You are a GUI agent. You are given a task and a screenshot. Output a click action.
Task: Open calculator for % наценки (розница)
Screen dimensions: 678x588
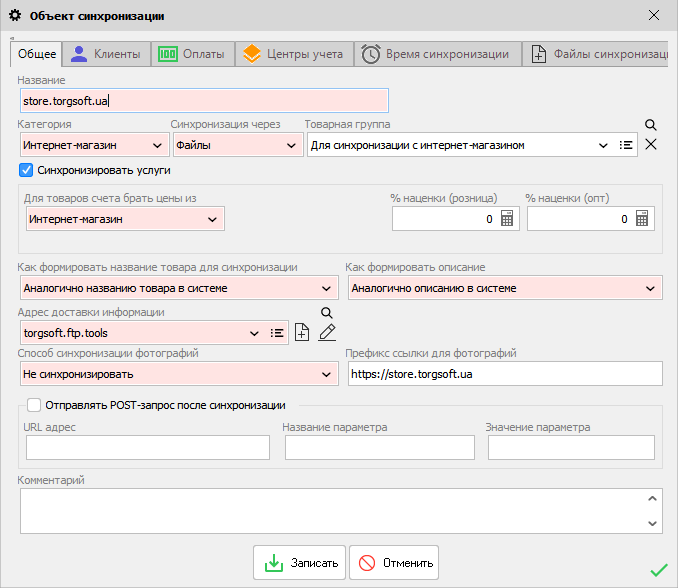click(x=507, y=219)
